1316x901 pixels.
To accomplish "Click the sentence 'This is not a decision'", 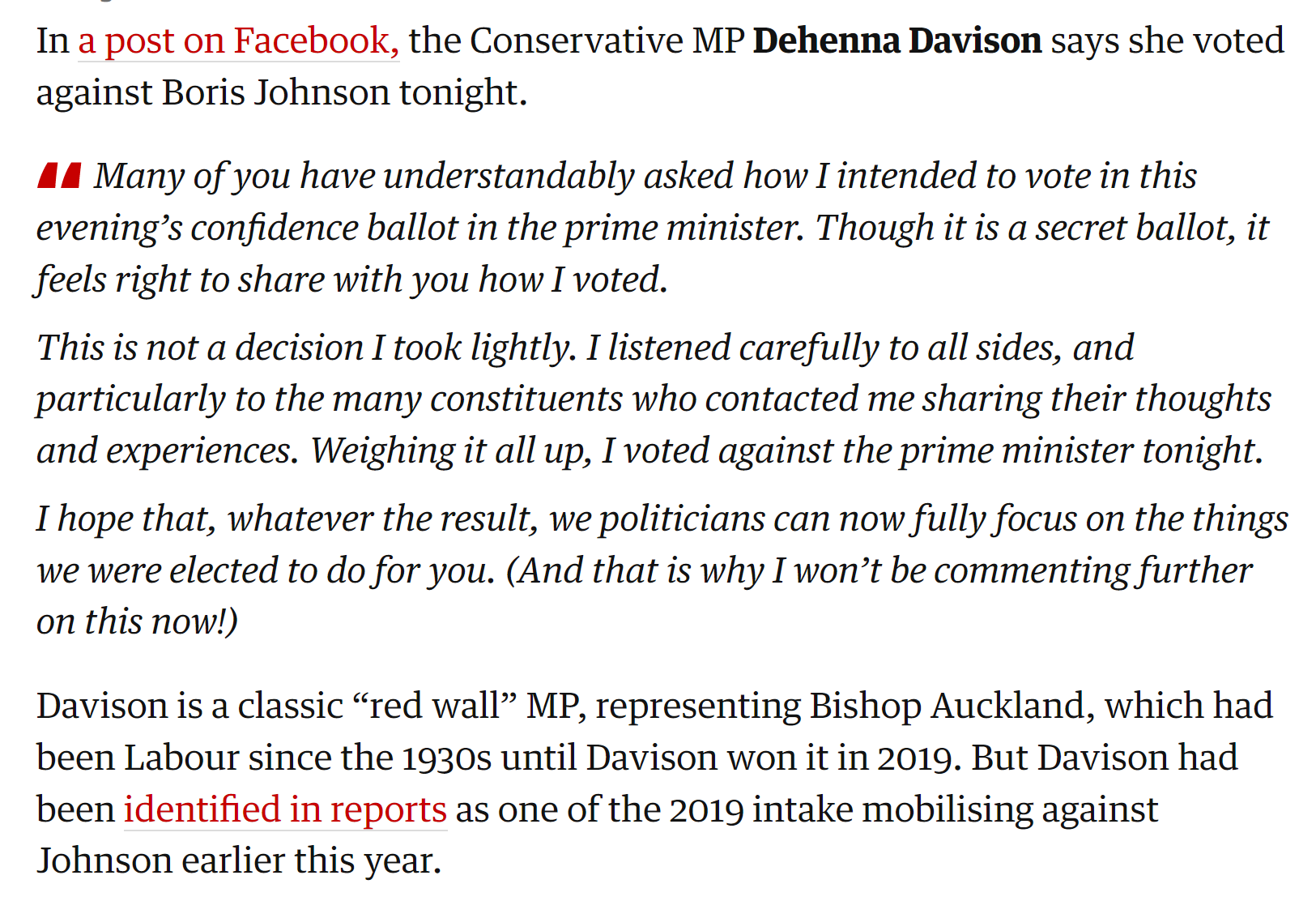I will coord(306,348).
